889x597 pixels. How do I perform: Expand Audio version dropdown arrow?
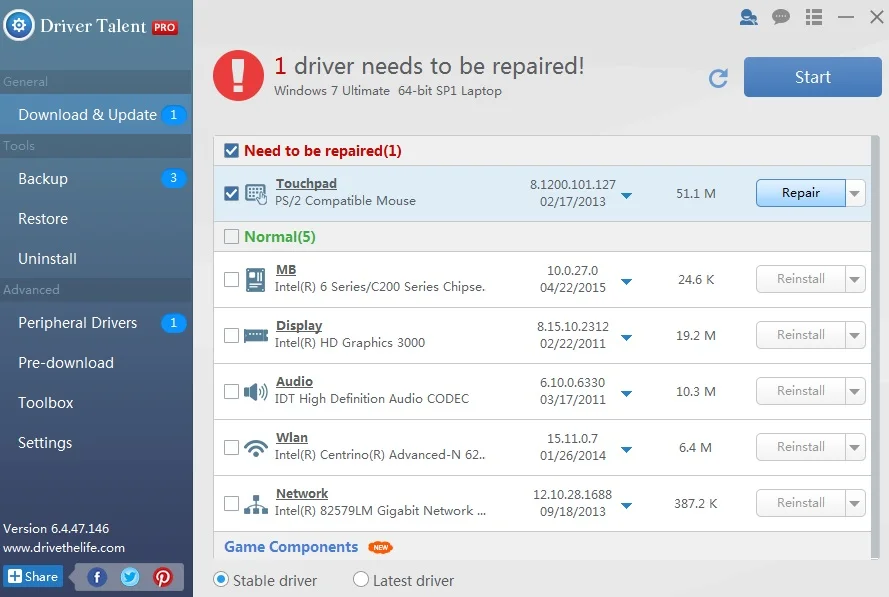coord(626,394)
